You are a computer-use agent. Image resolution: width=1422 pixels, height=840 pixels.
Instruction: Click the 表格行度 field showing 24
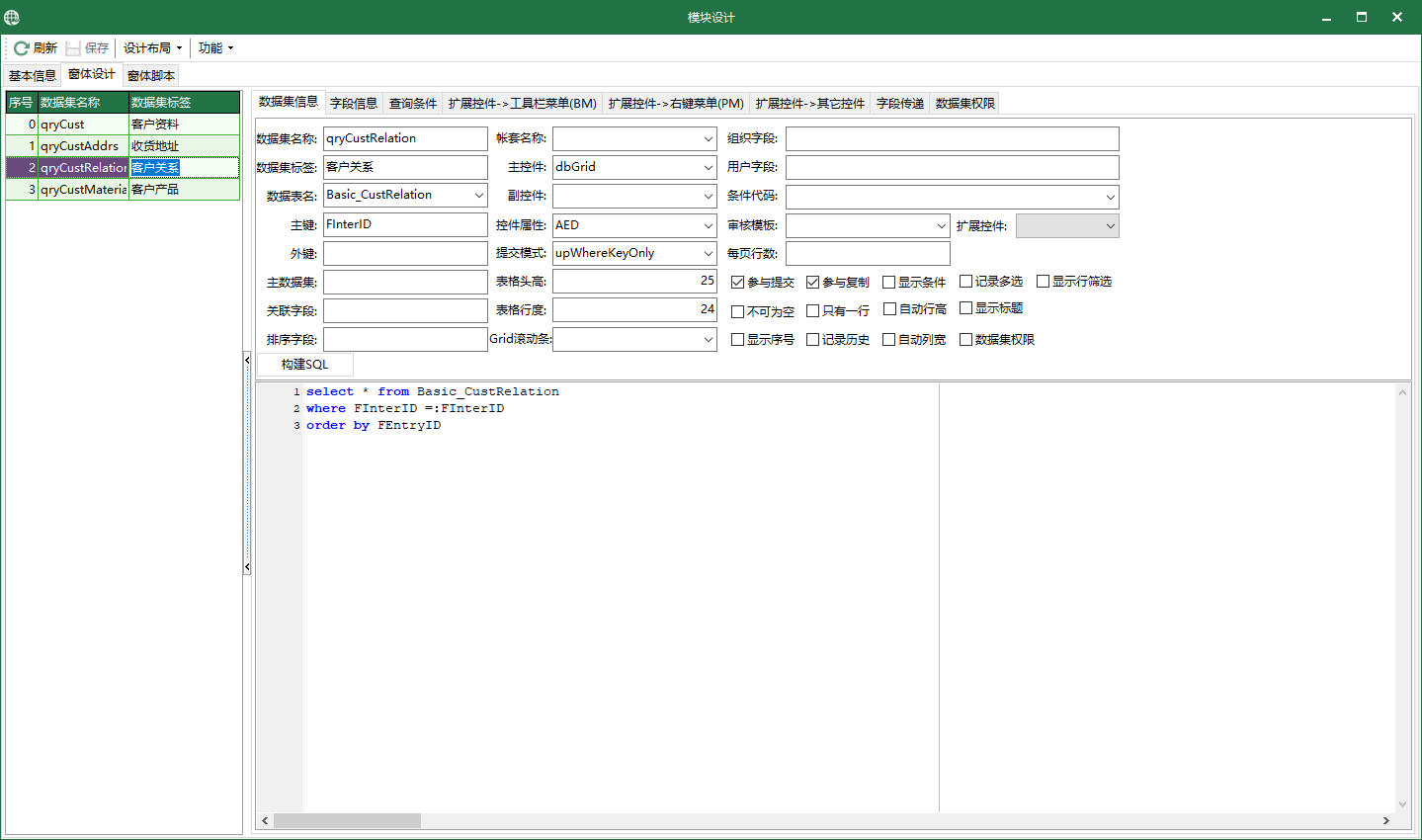click(634, 310)
